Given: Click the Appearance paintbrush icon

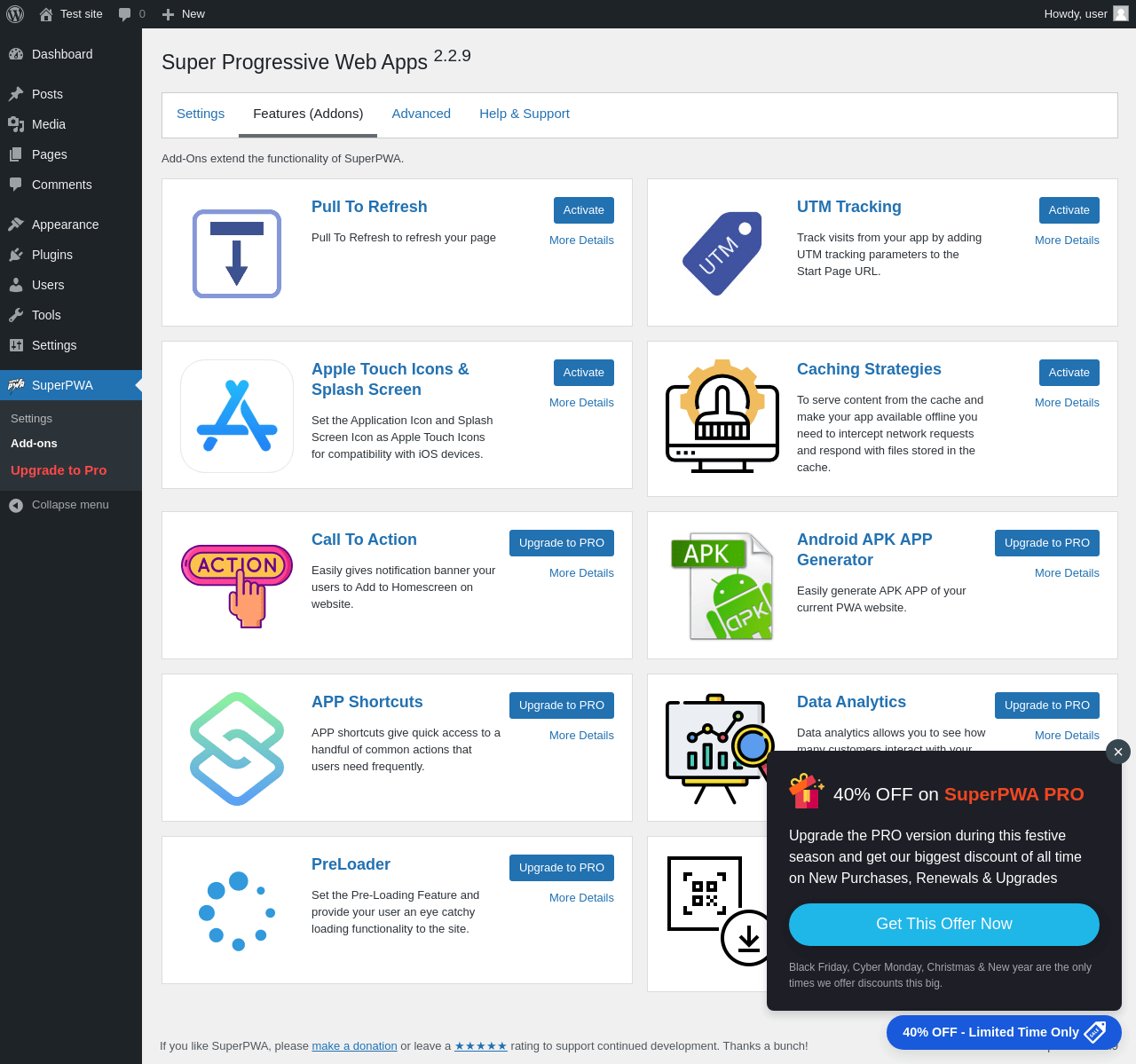Looking at the screenshot, I should [x=16, y=225].
